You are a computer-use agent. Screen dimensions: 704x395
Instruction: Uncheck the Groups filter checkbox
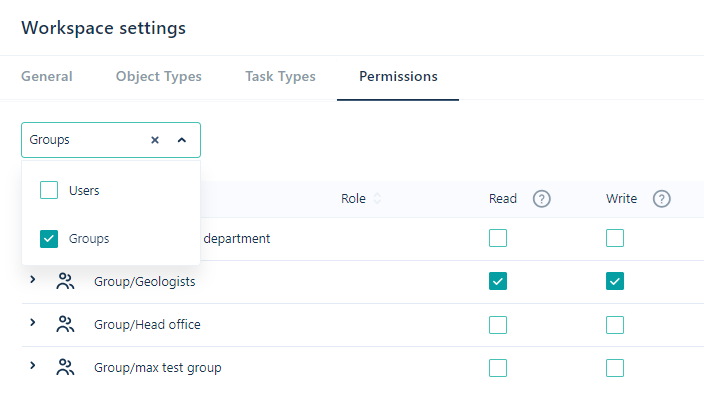coord(49,239)
